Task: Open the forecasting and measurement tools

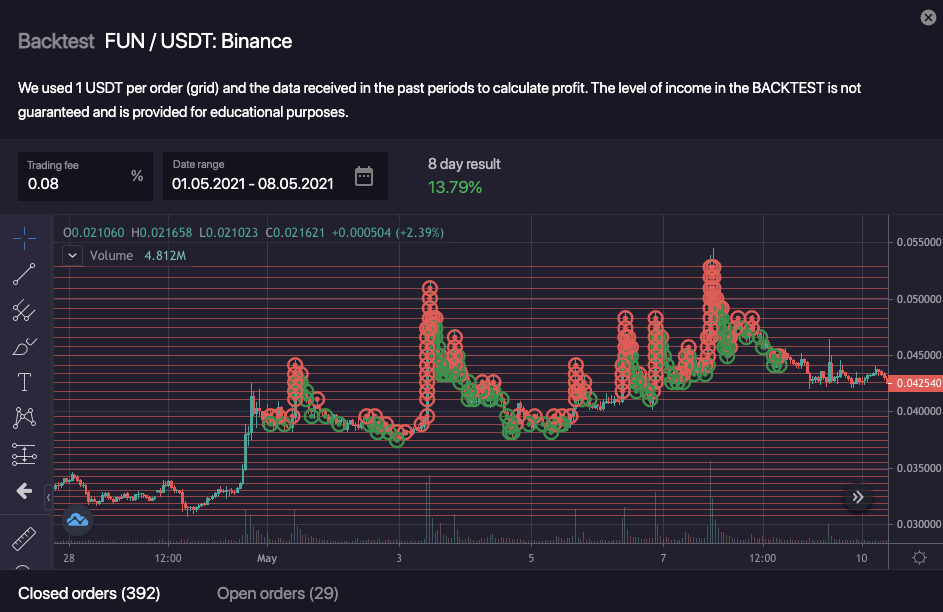Action: (24, 455)
